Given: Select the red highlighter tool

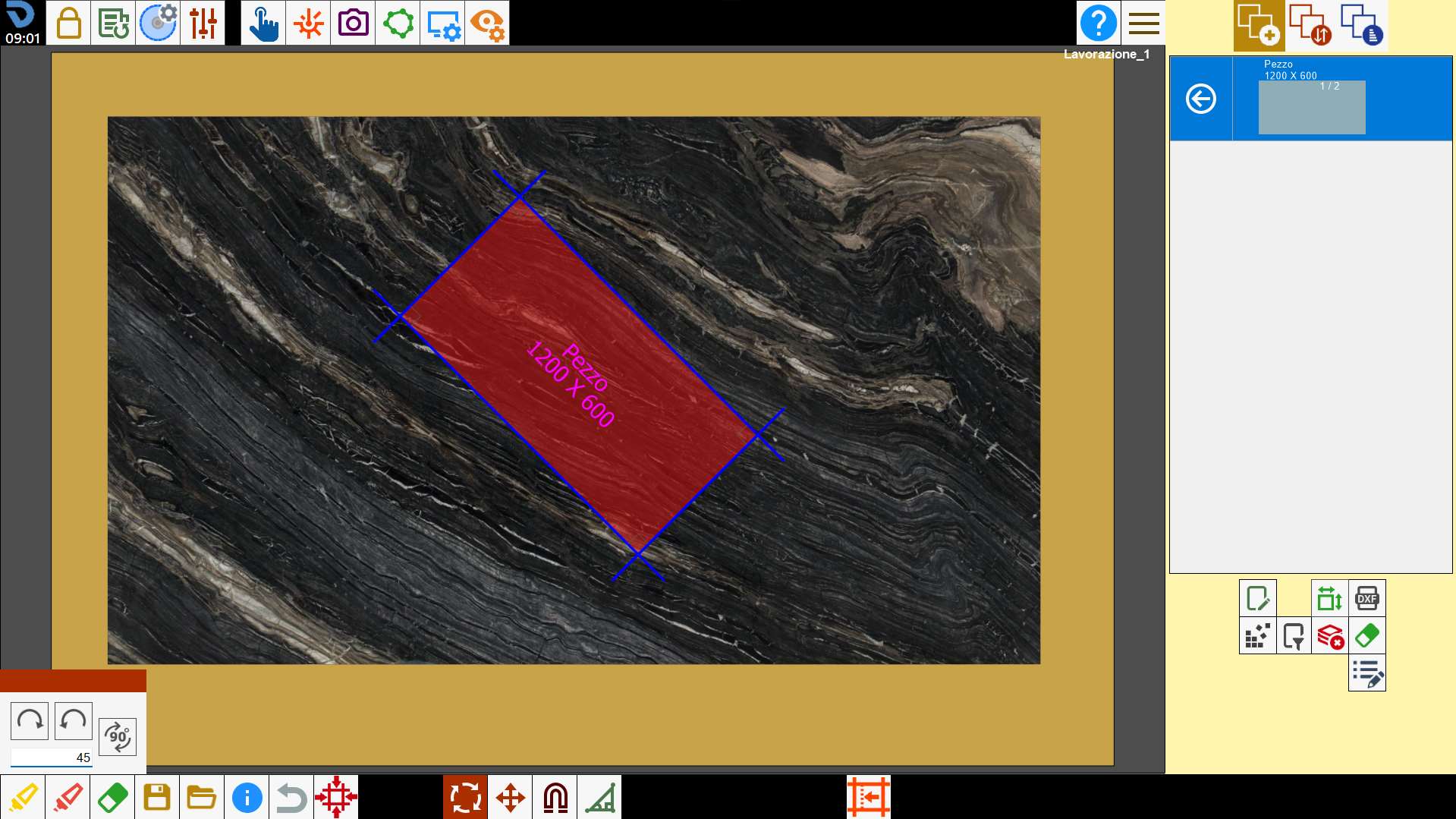Looking at the screenshot, I should point(68,797).
